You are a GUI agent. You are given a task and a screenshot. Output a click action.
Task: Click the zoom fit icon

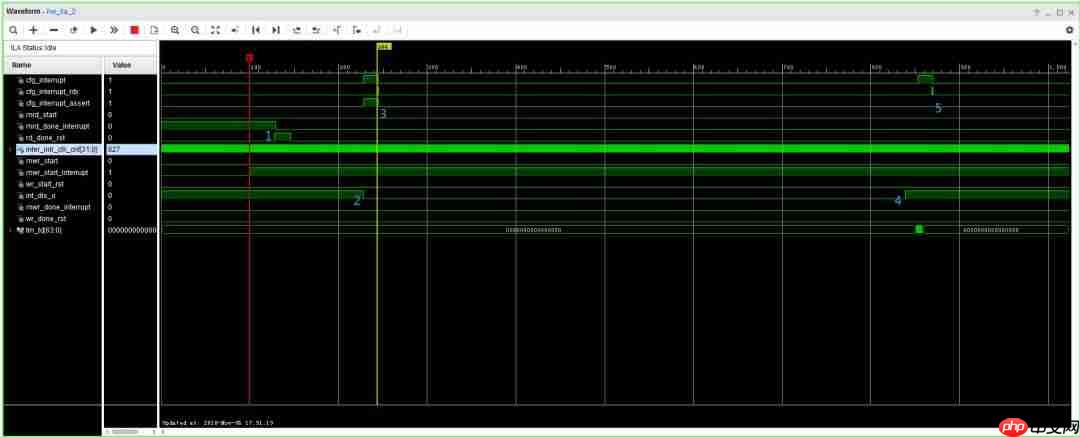coord(215,30)
